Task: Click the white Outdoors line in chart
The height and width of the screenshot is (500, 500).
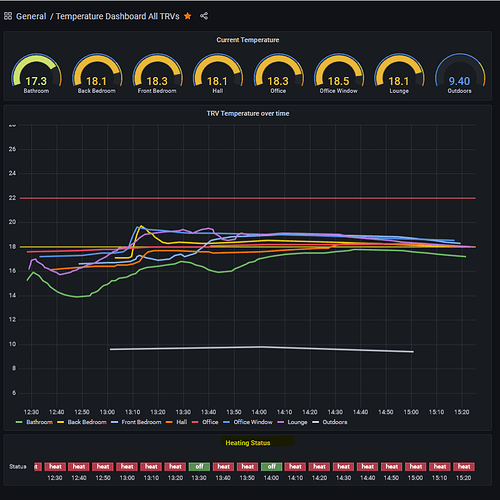Action: tap(262, 347)
